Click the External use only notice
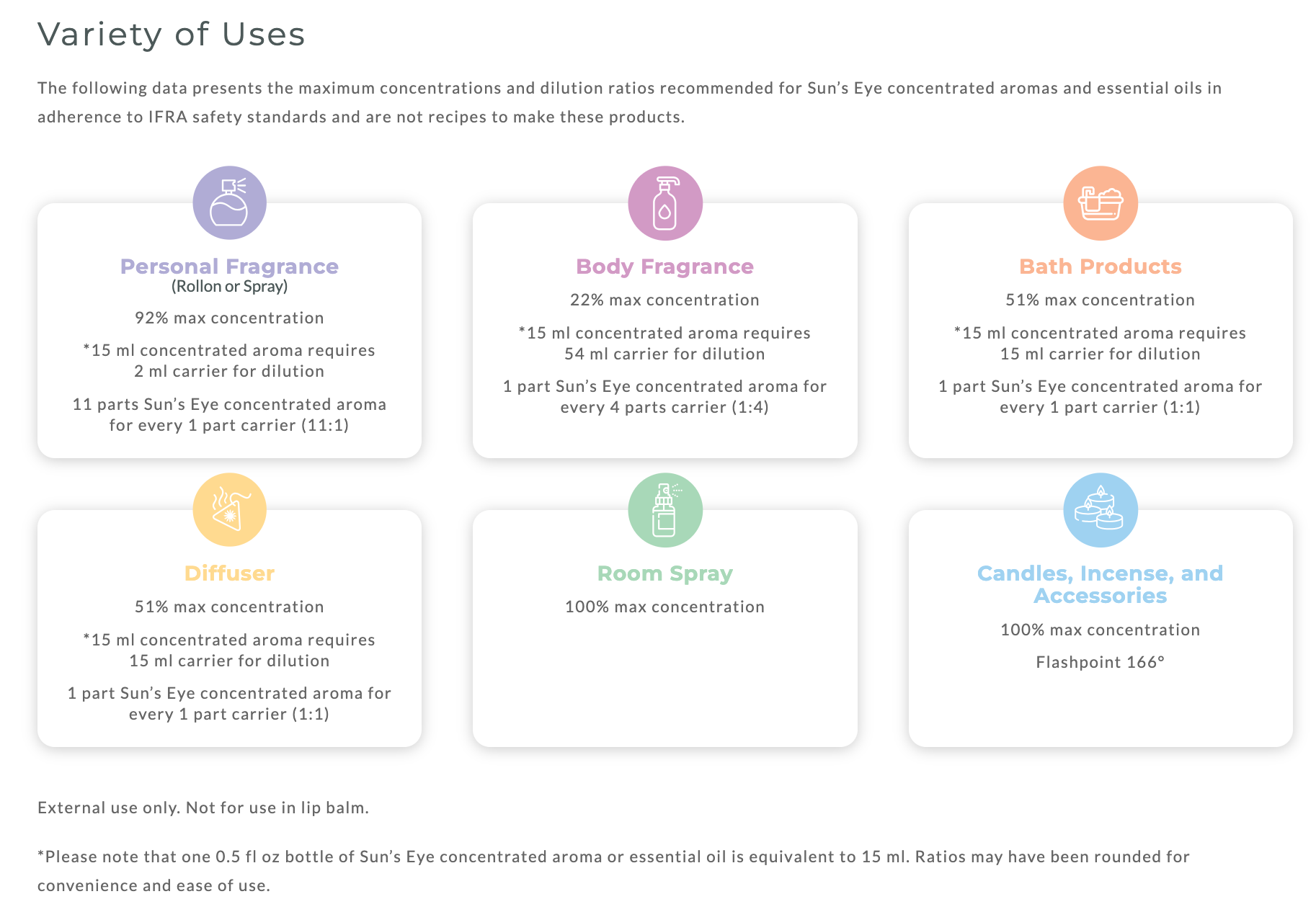Screen dimensions: 1316x912 (203, 808)
